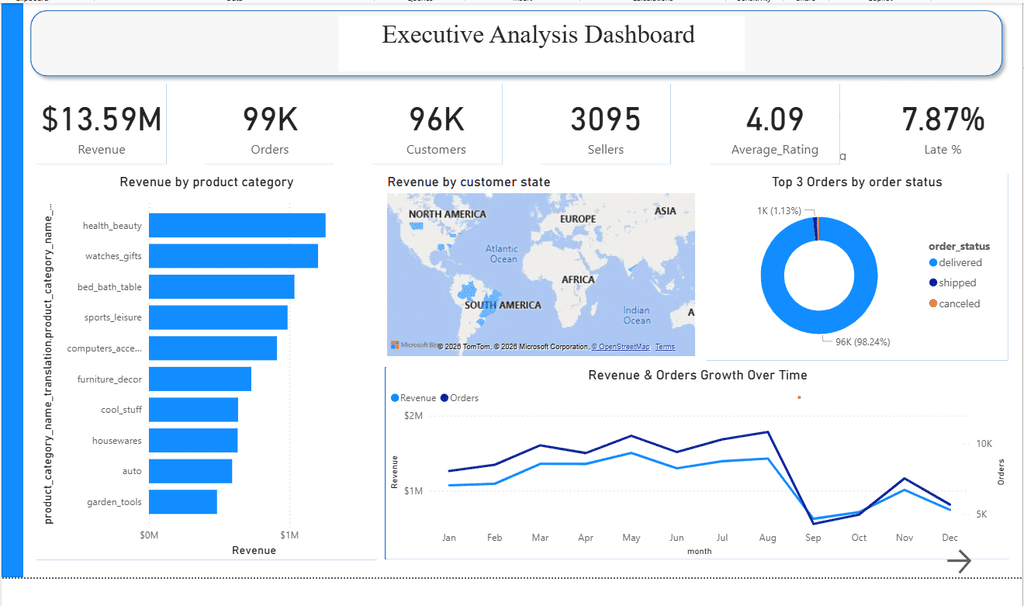Select the health_beauty revenue bar
Viewport: 1024px width, 606px height.
tap(237, 225)
